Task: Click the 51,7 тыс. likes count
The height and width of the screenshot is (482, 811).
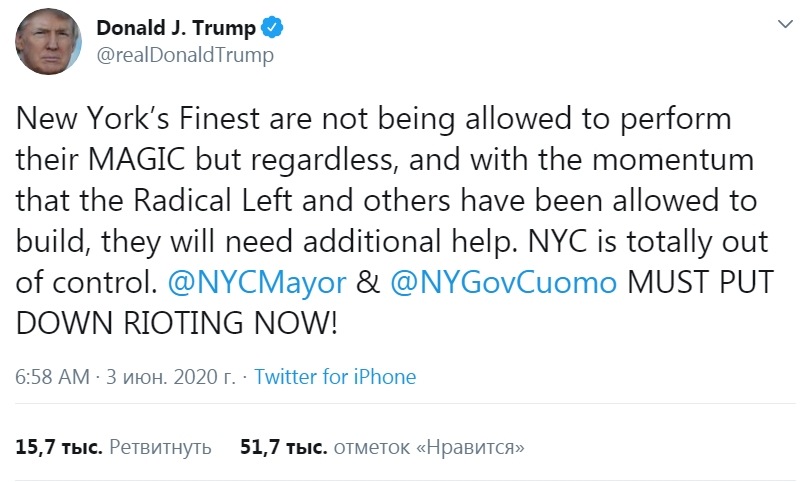Action: 283,446
